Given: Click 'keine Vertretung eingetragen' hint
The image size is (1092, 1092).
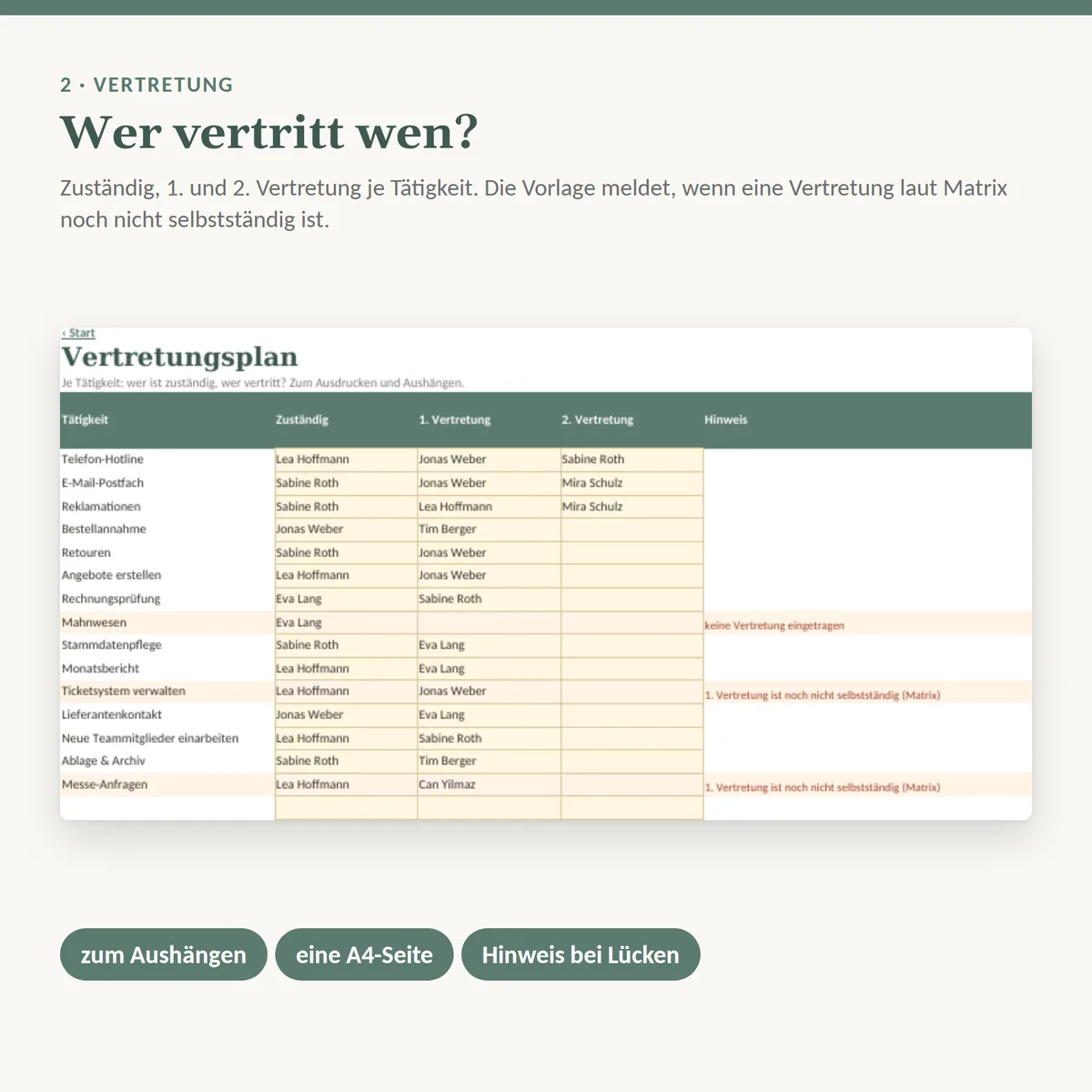Looking at the screenshot, I should coord(774,625).
